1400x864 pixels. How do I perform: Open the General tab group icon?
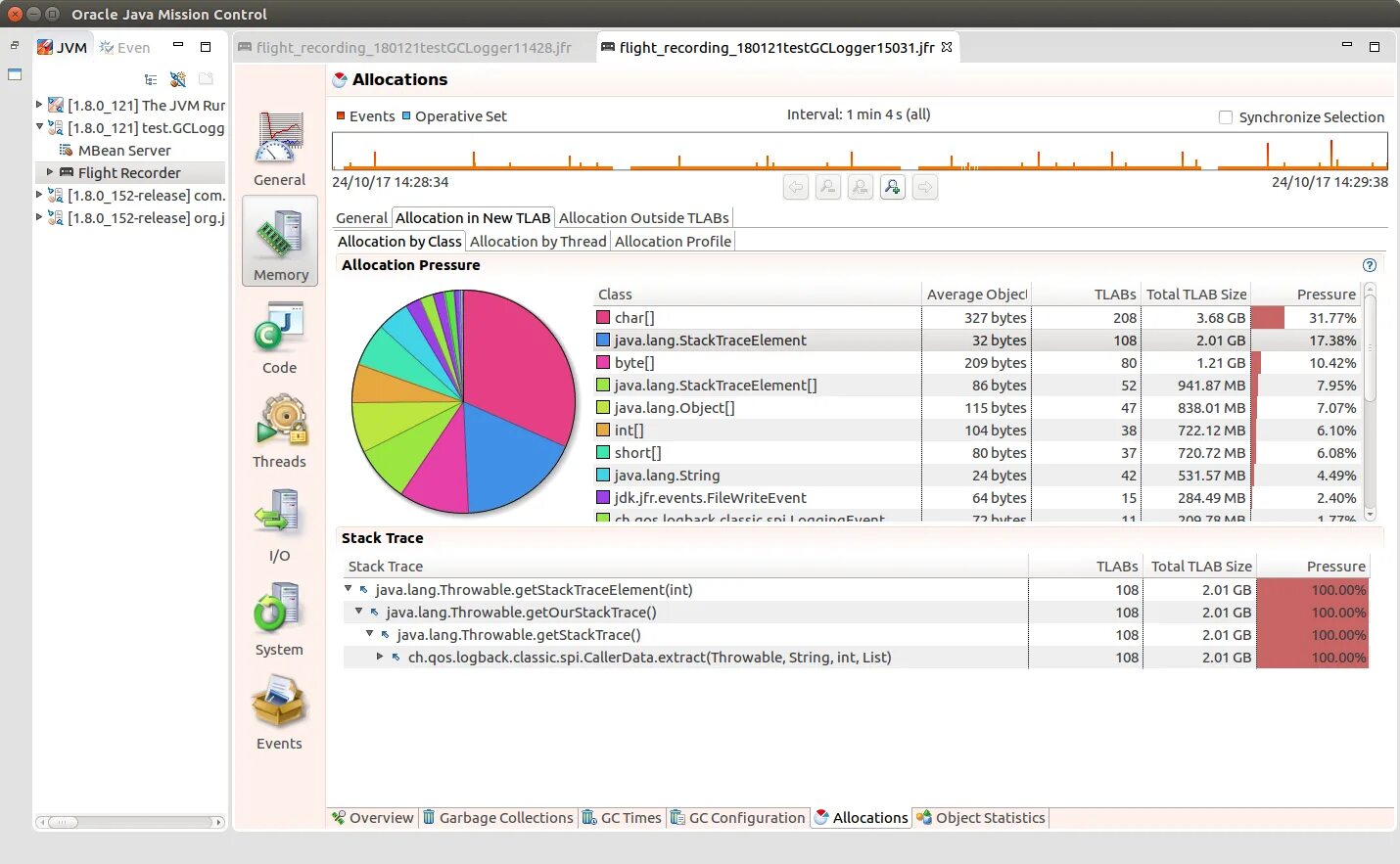280,148
